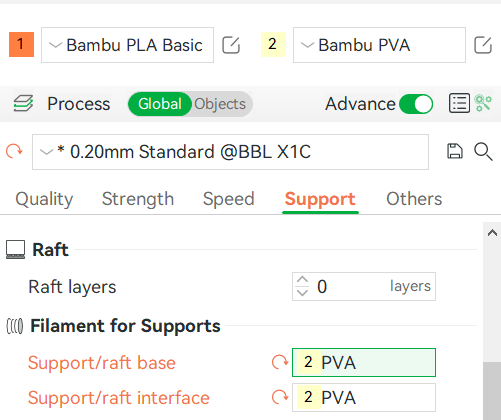
Task: Switch the process scope to Objects
Action: click(220, 104)
